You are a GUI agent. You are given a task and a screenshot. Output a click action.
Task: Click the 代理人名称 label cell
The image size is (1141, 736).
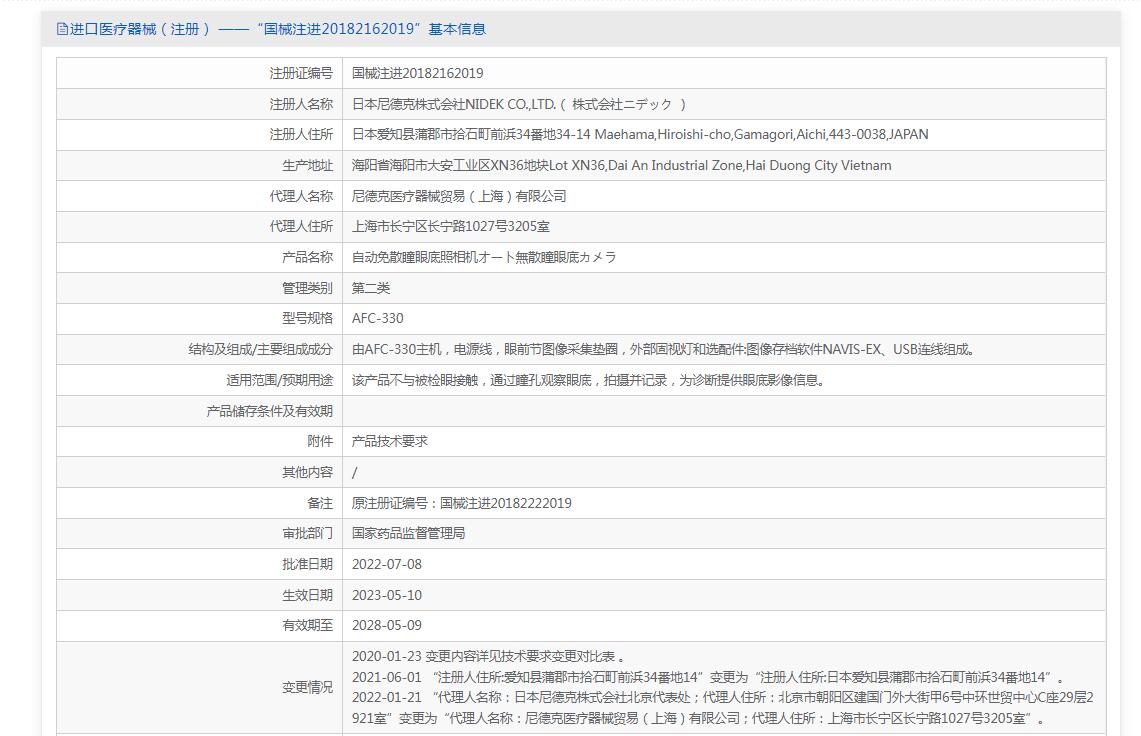pyautogui.click(x=199, y=196)
